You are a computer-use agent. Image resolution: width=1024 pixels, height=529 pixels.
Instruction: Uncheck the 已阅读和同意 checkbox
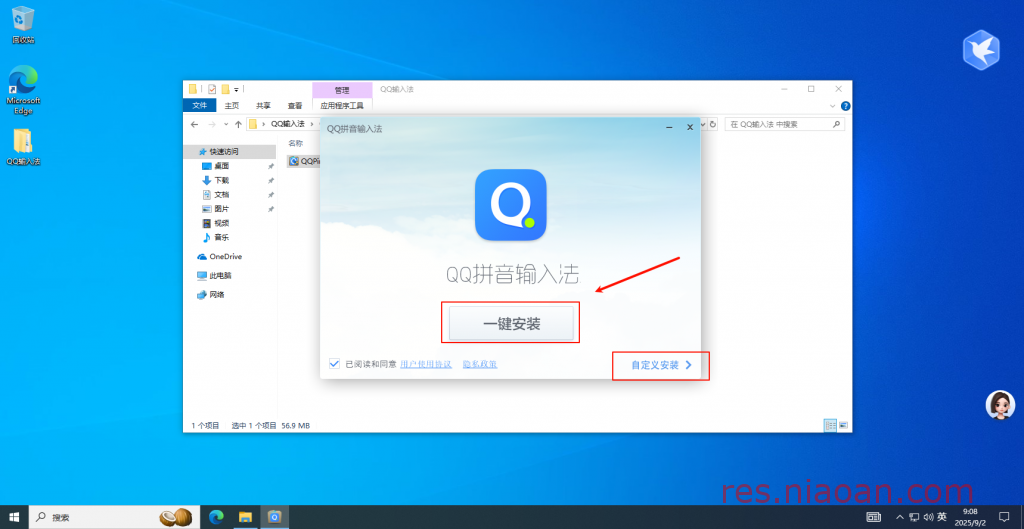tap(335, 364)
